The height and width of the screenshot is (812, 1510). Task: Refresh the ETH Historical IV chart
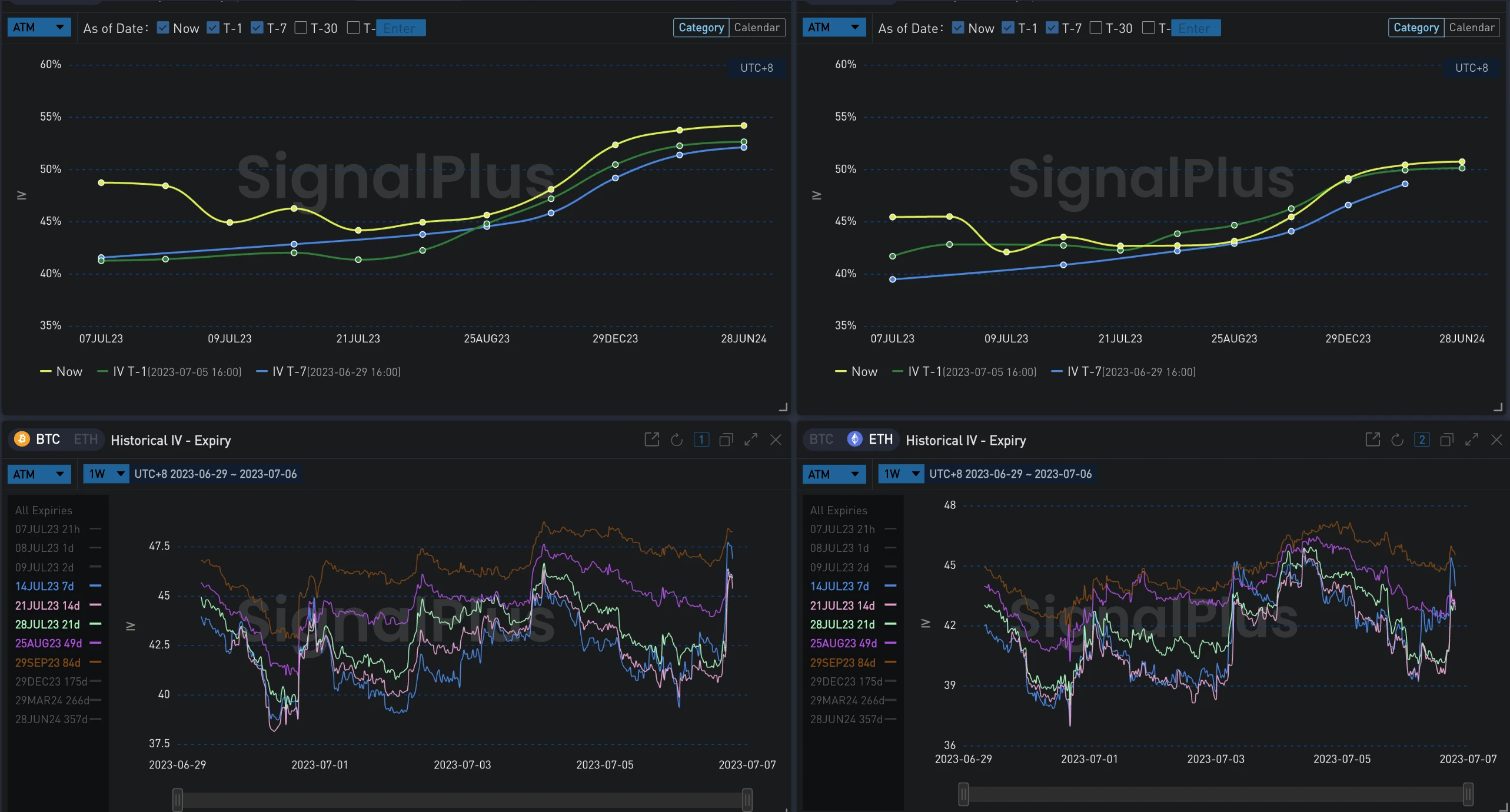pyautogui.click(x=1398, y=440)
